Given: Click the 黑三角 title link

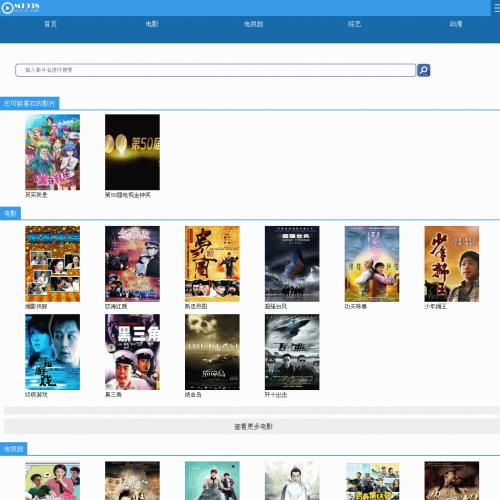Looking at the screenshot, I should point(113,395).
